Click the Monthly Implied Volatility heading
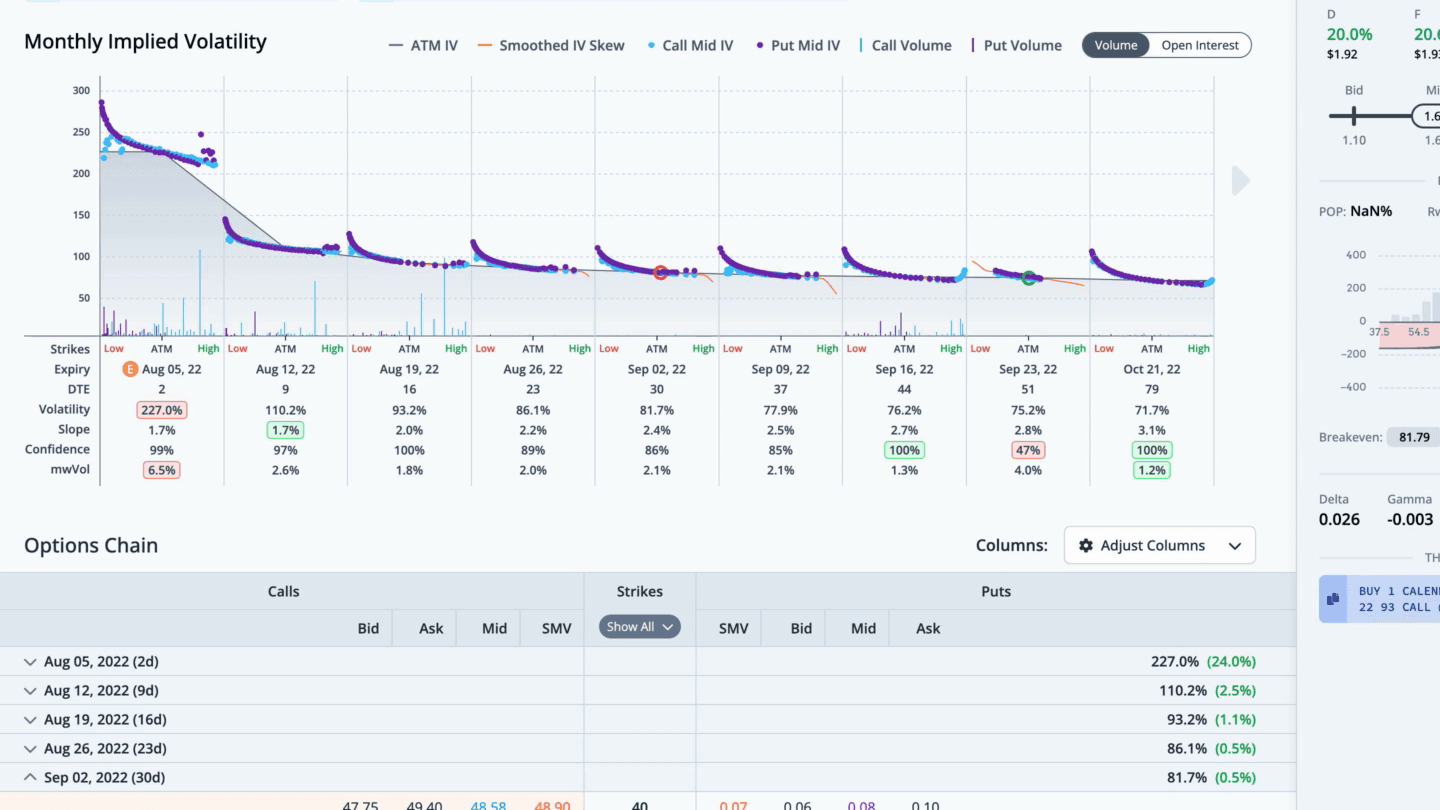 tap(145, 42)
